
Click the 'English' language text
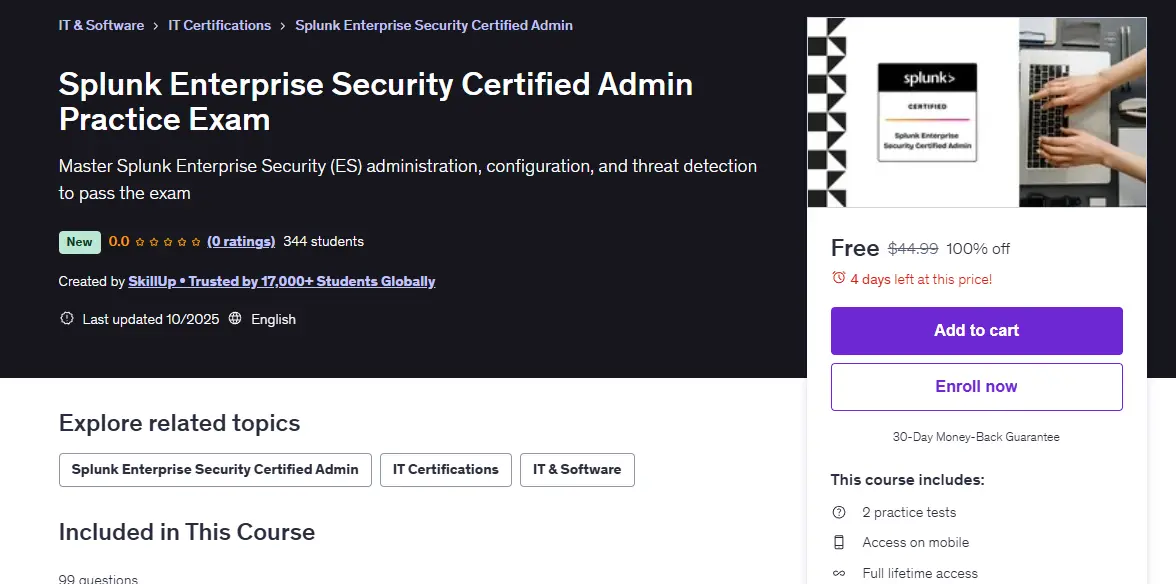tap(273, 319)
